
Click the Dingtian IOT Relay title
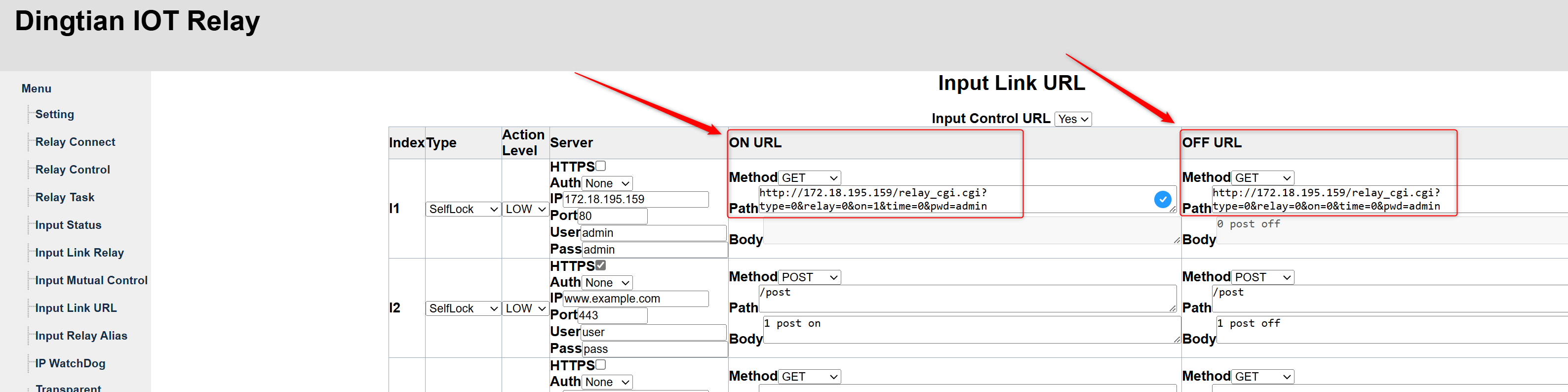click(x=137, y=21)
